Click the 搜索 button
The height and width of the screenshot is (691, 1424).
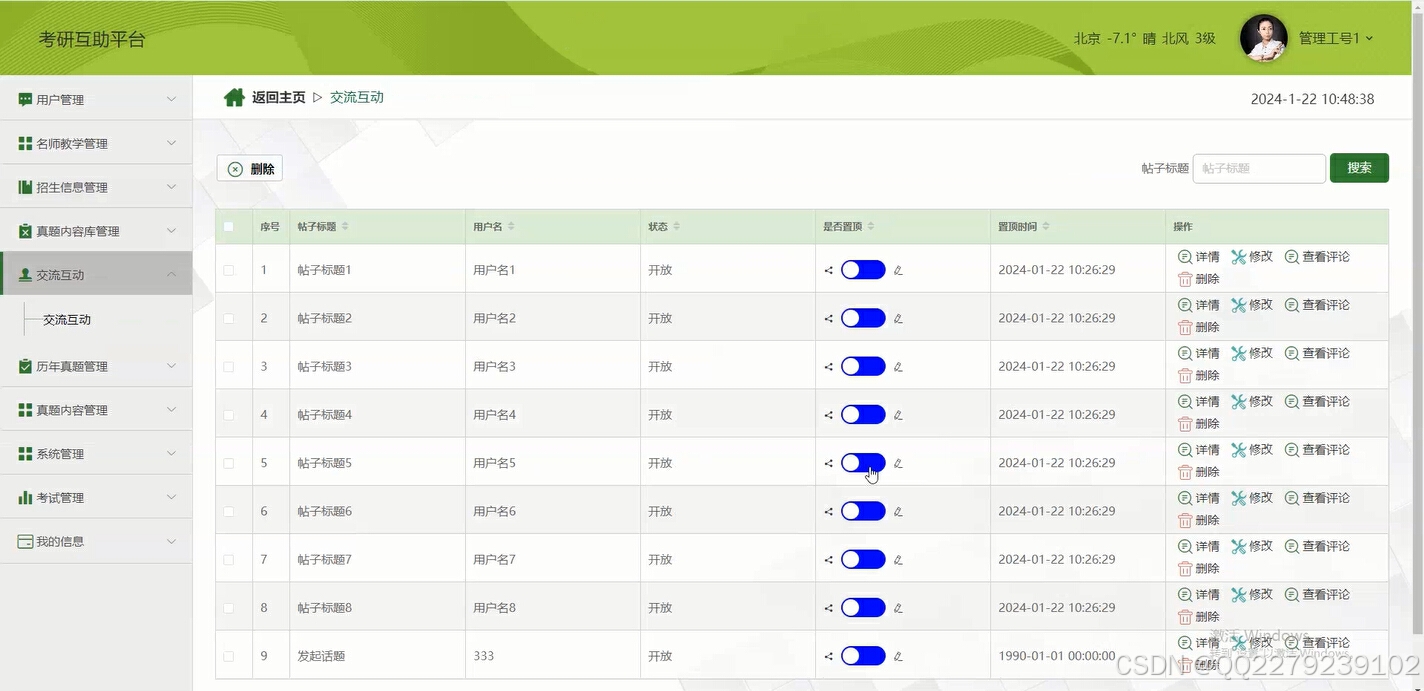[1359, 168]
